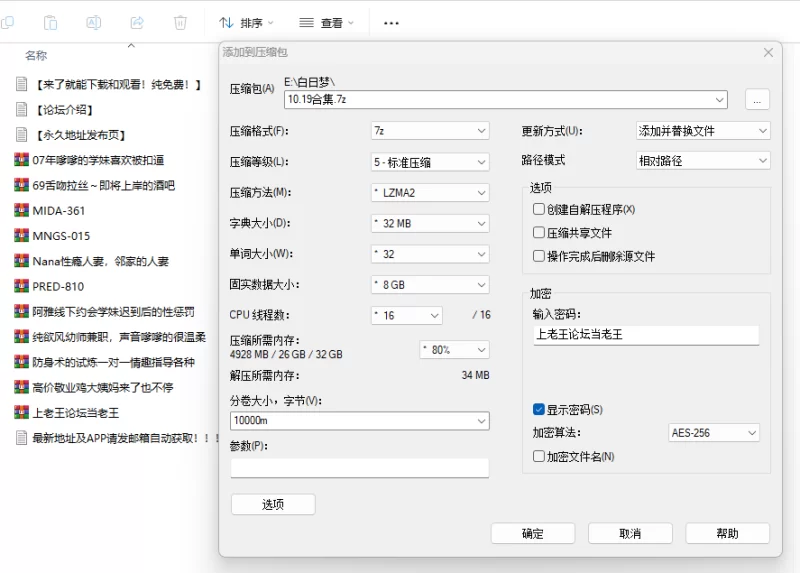Open the 排序 sort menu
Viewport: 800px width, 573px height.
tap(246, 22)
